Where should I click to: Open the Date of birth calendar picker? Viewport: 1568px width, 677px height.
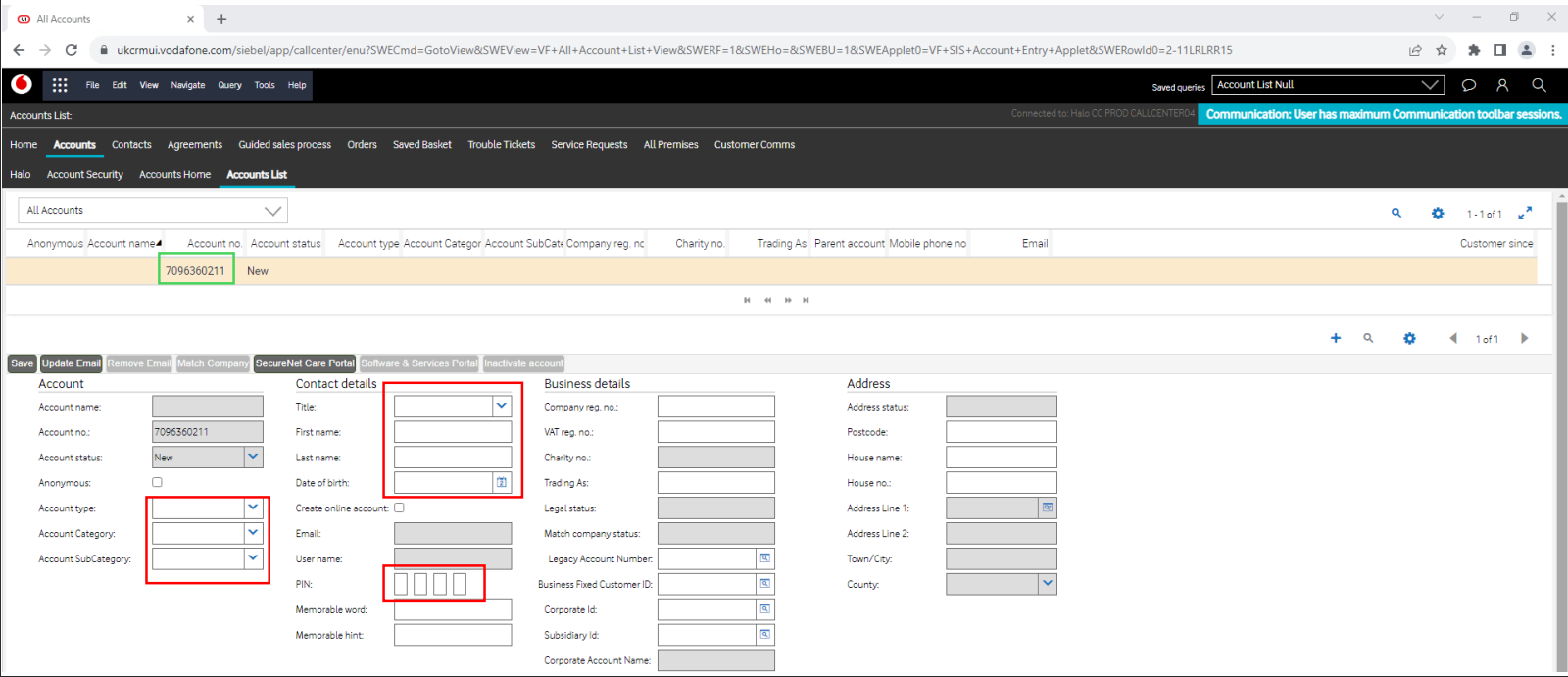point(502,482)
